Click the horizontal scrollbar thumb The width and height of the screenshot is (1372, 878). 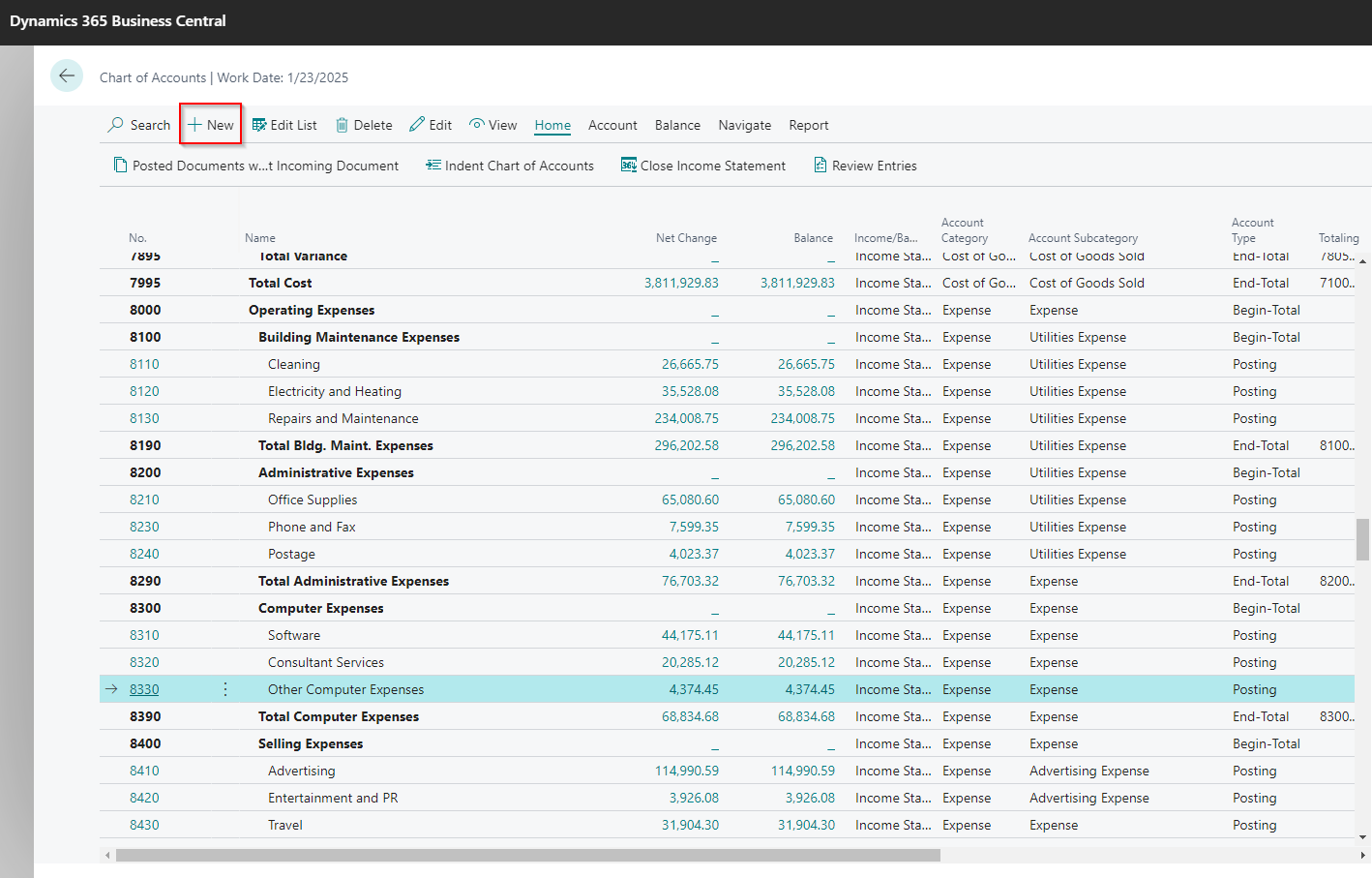[527, 855]
